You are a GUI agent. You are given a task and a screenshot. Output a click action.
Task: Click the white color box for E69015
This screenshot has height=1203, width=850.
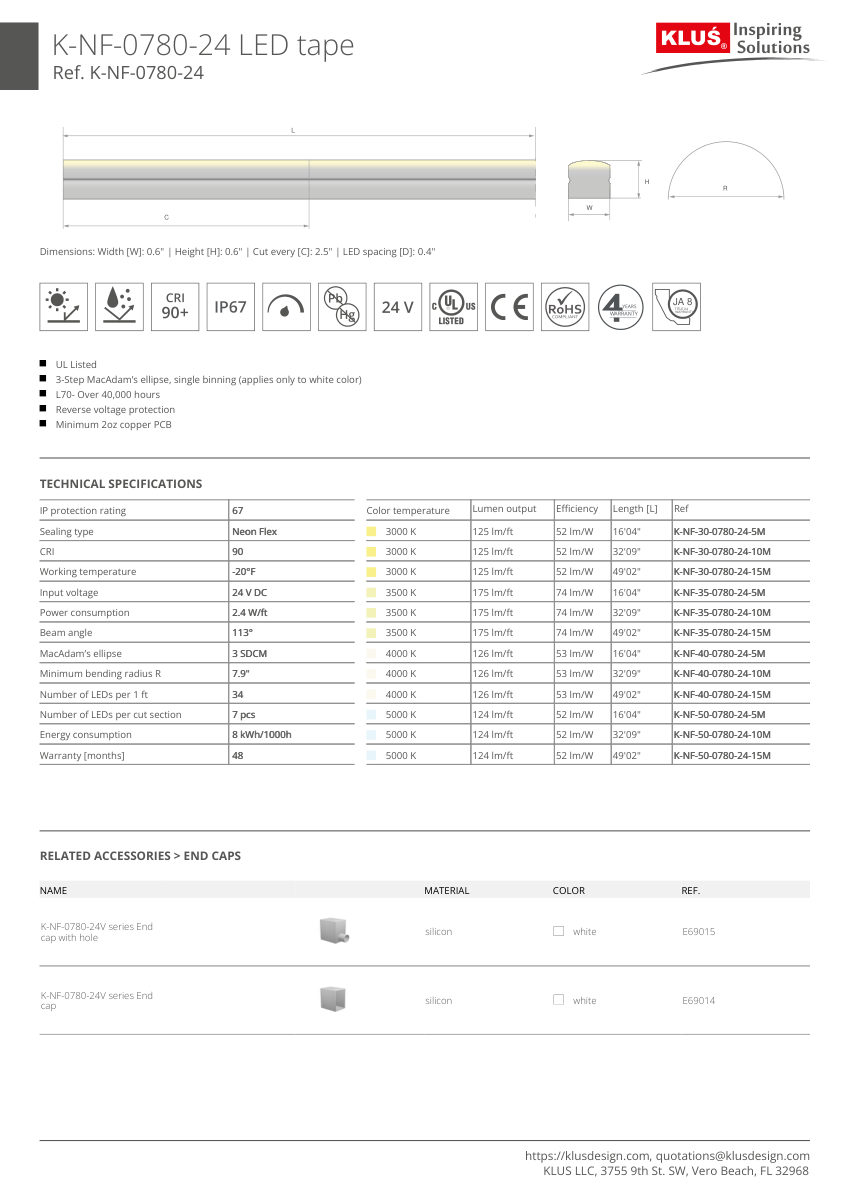click(x=558, y=931)
